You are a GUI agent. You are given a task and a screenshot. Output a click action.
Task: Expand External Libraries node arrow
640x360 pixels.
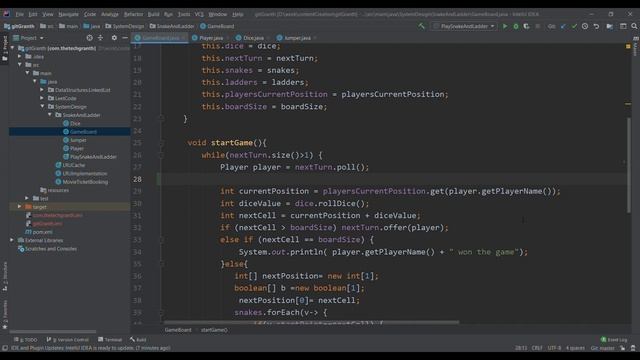[12, 240]
